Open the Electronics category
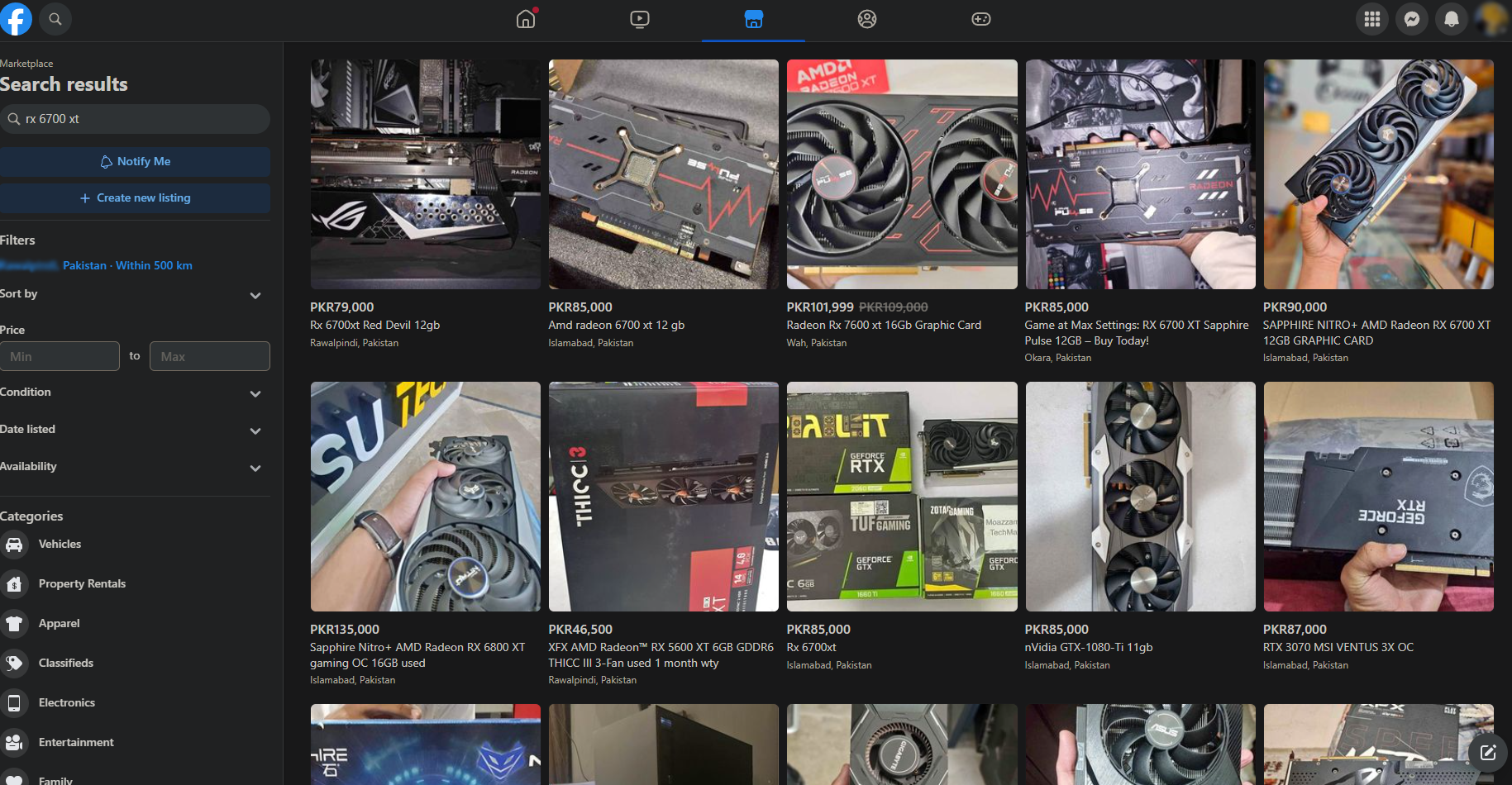Image resolution: width=1512 pixels, height=785 pixels. click(66, 703)
